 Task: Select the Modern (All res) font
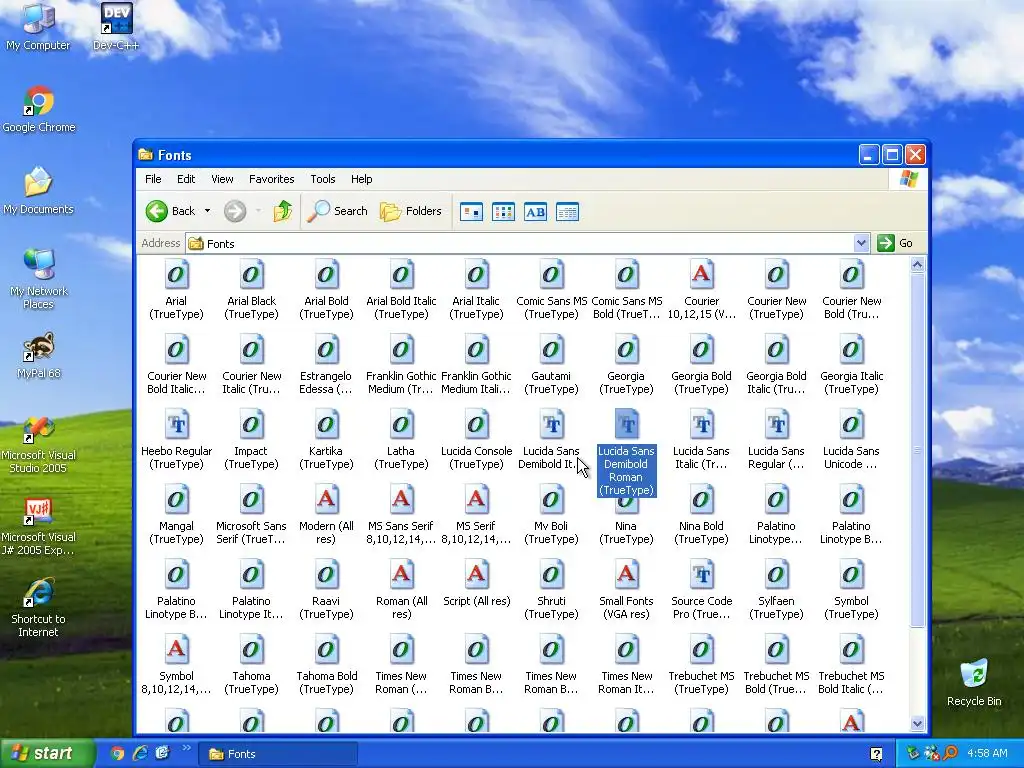click(x=326, y=500)
